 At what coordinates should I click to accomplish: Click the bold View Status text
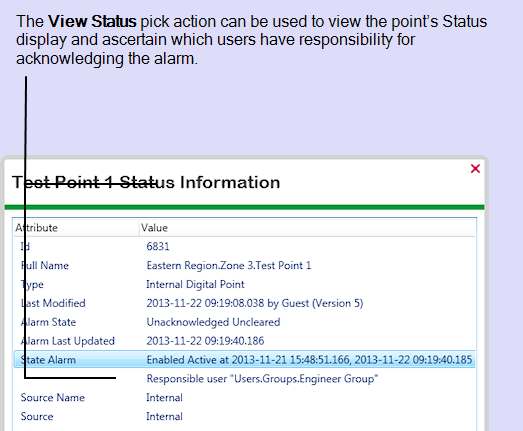click(92, 21)
